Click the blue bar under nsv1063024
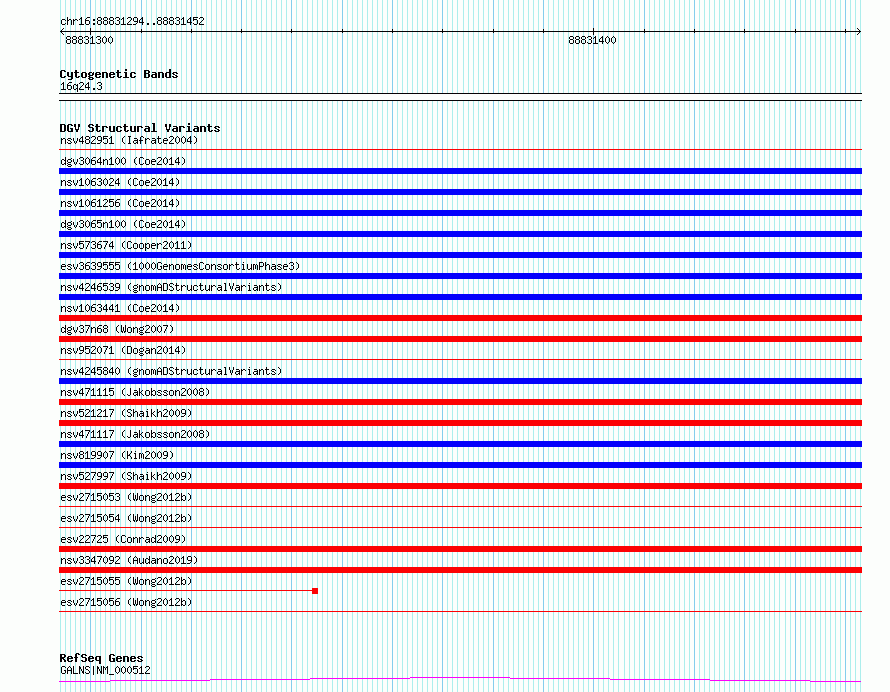The height and width of the screenshot is (692, 890). tap(460, 192)
